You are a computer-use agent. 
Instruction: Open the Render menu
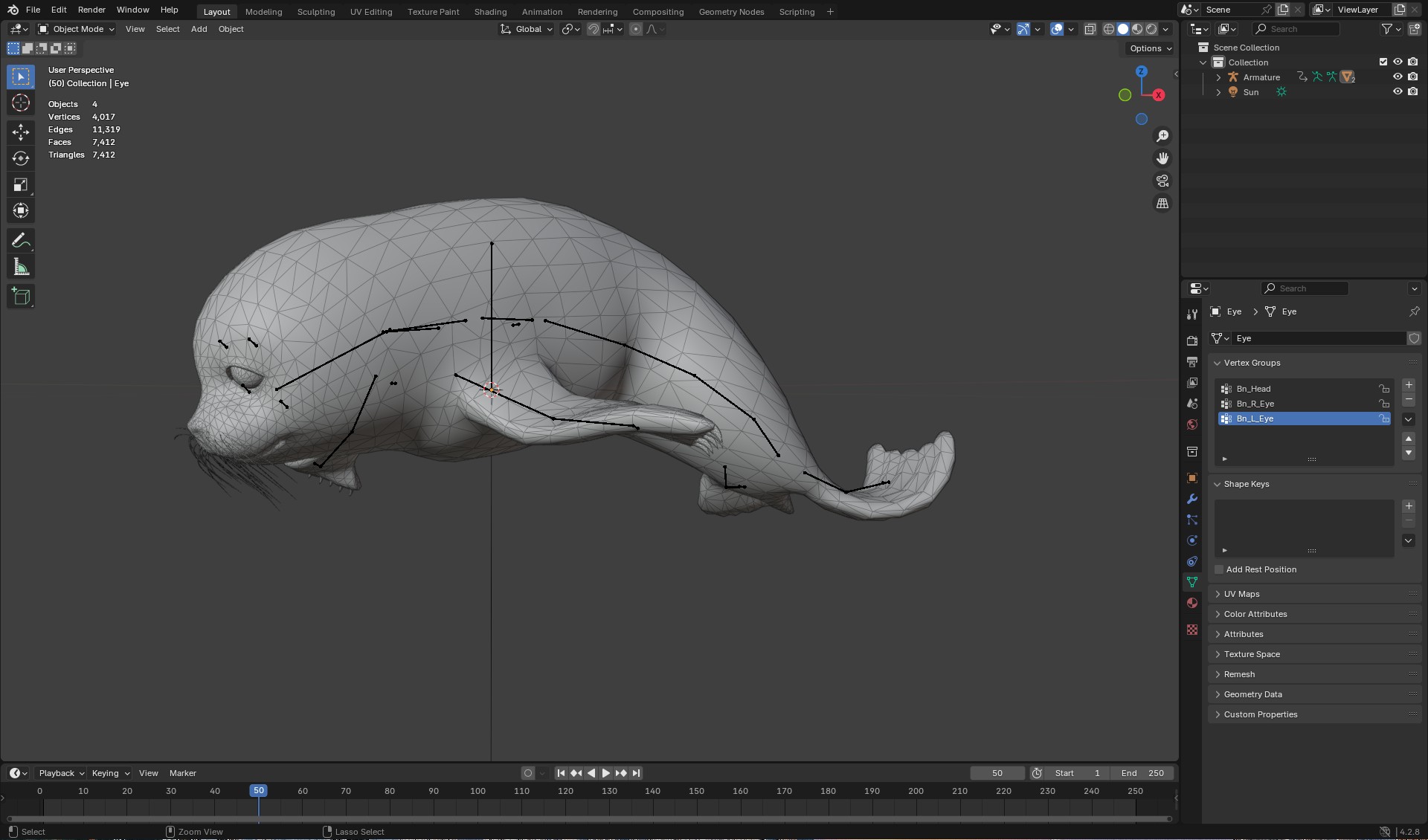(91, 10)
